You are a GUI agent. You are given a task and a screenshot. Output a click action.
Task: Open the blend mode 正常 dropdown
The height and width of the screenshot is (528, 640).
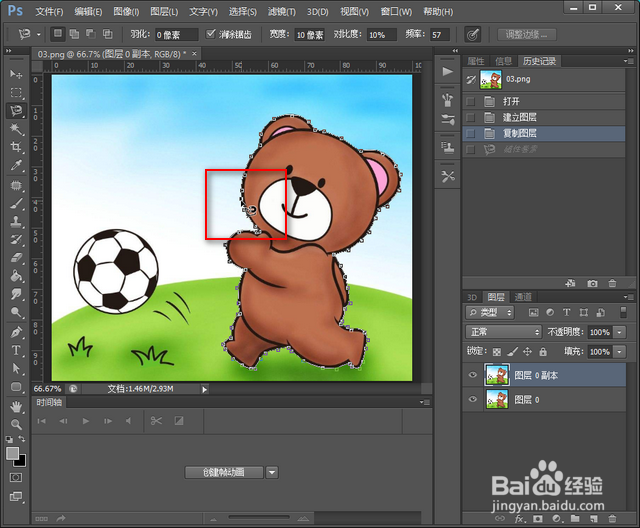(x=504, y=332)
